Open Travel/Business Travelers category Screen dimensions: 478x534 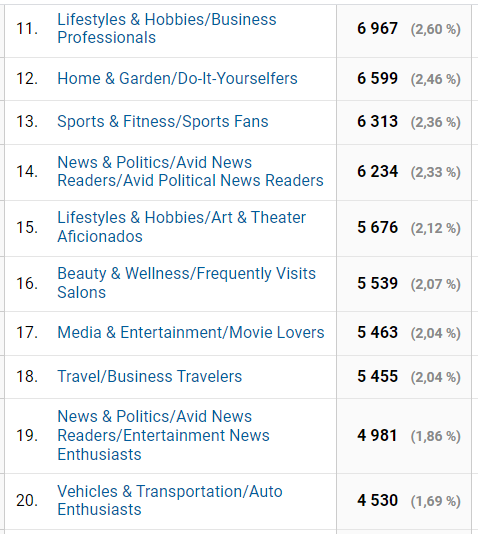point(149,377)
